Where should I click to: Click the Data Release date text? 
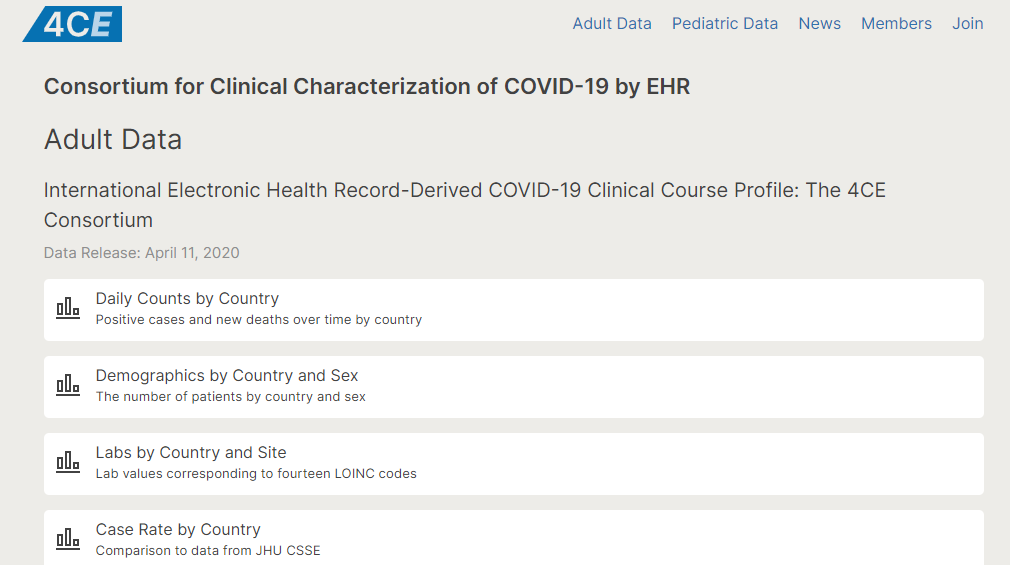pos(142,253)
